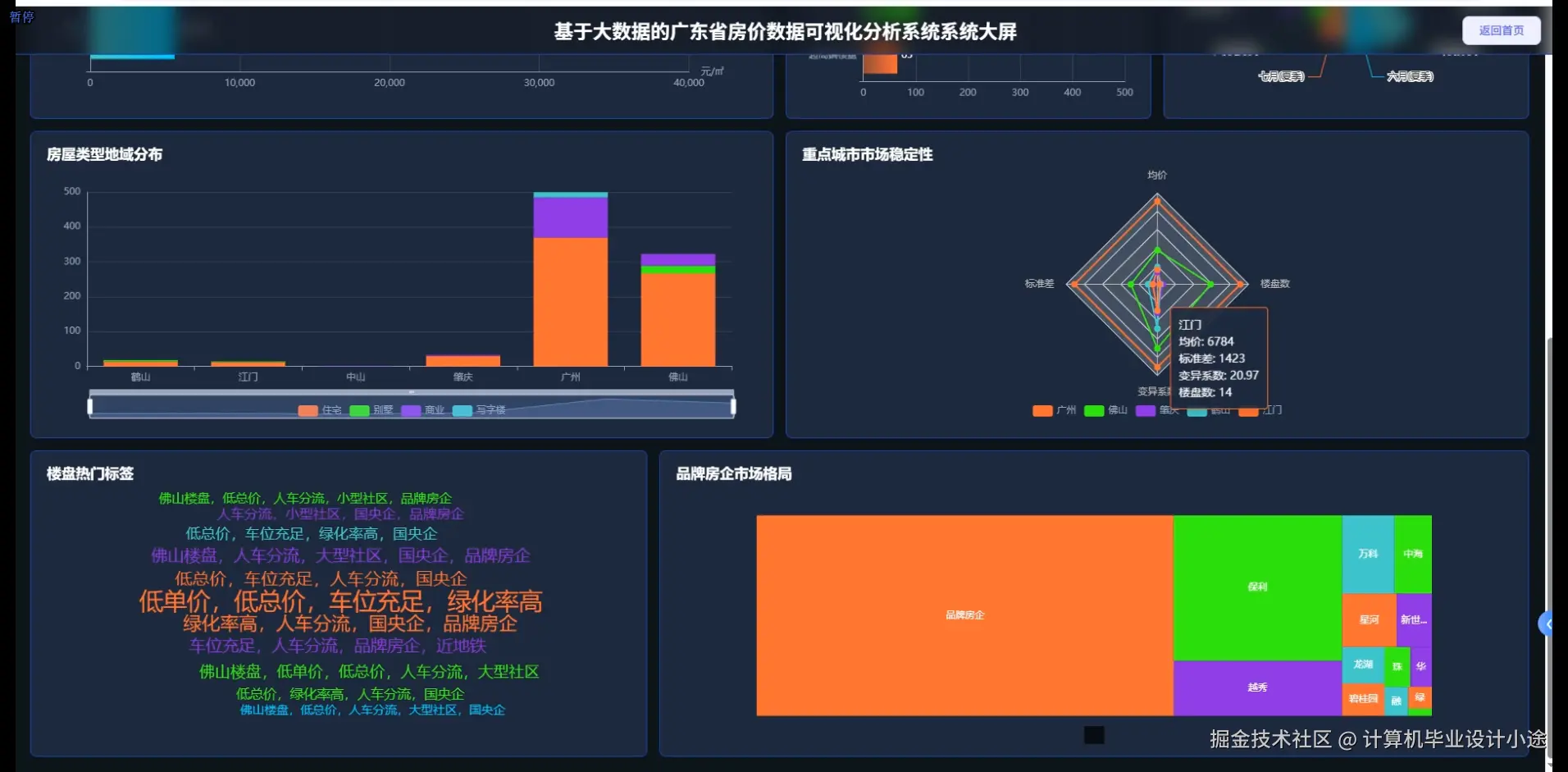
Task: Select the 保利 block in the treemap
Action: tap(1256, 587)
